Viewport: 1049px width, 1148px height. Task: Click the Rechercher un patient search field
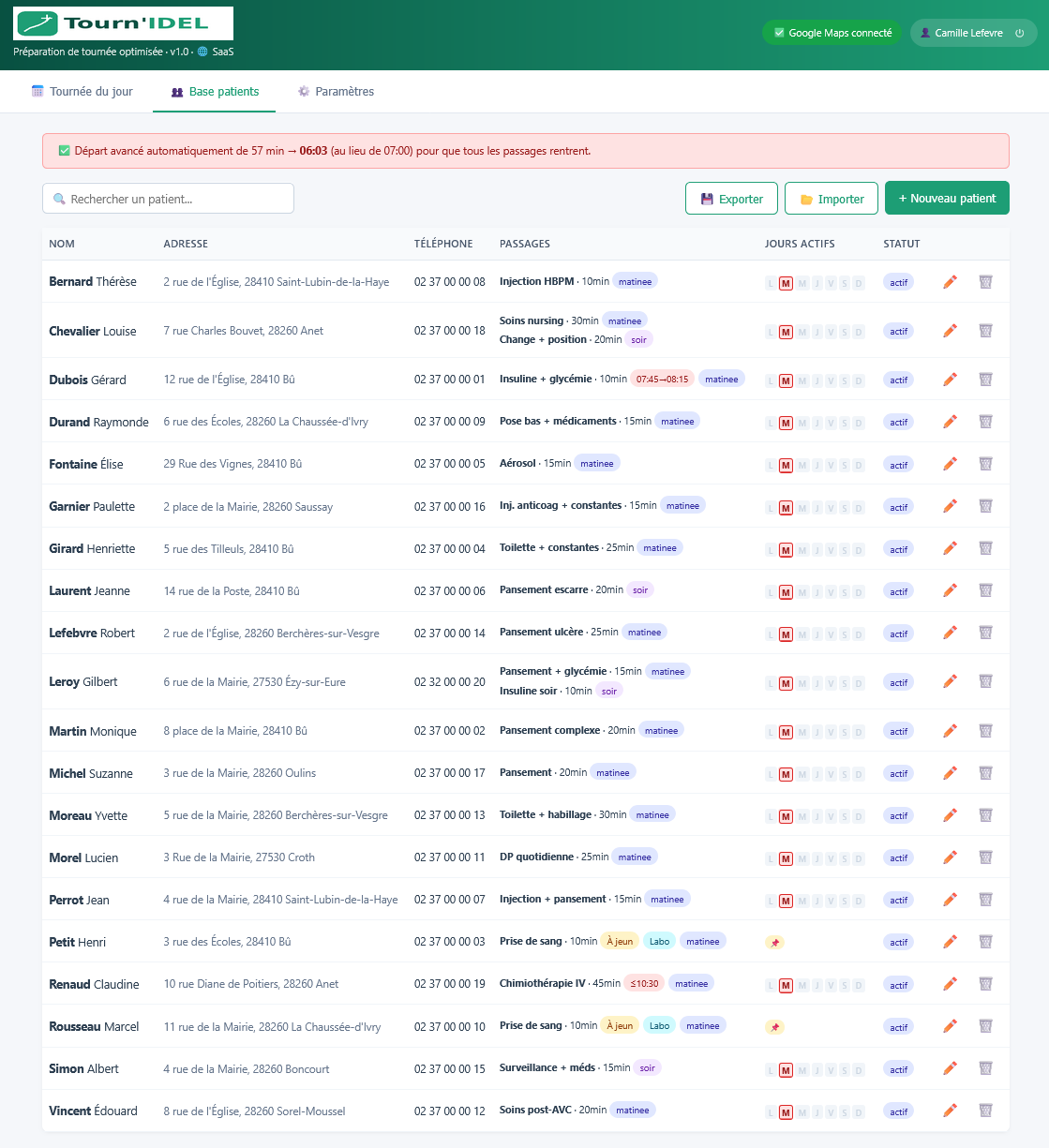pos(168,199)
